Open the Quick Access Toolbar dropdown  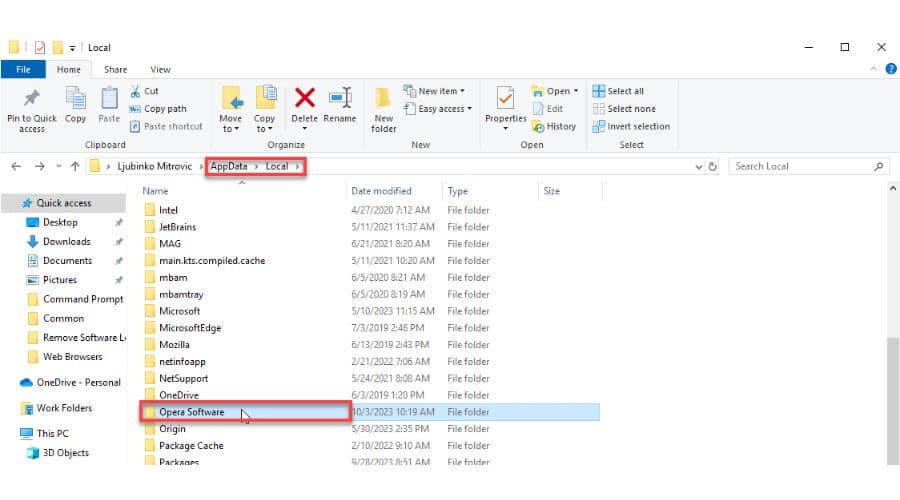72,48
